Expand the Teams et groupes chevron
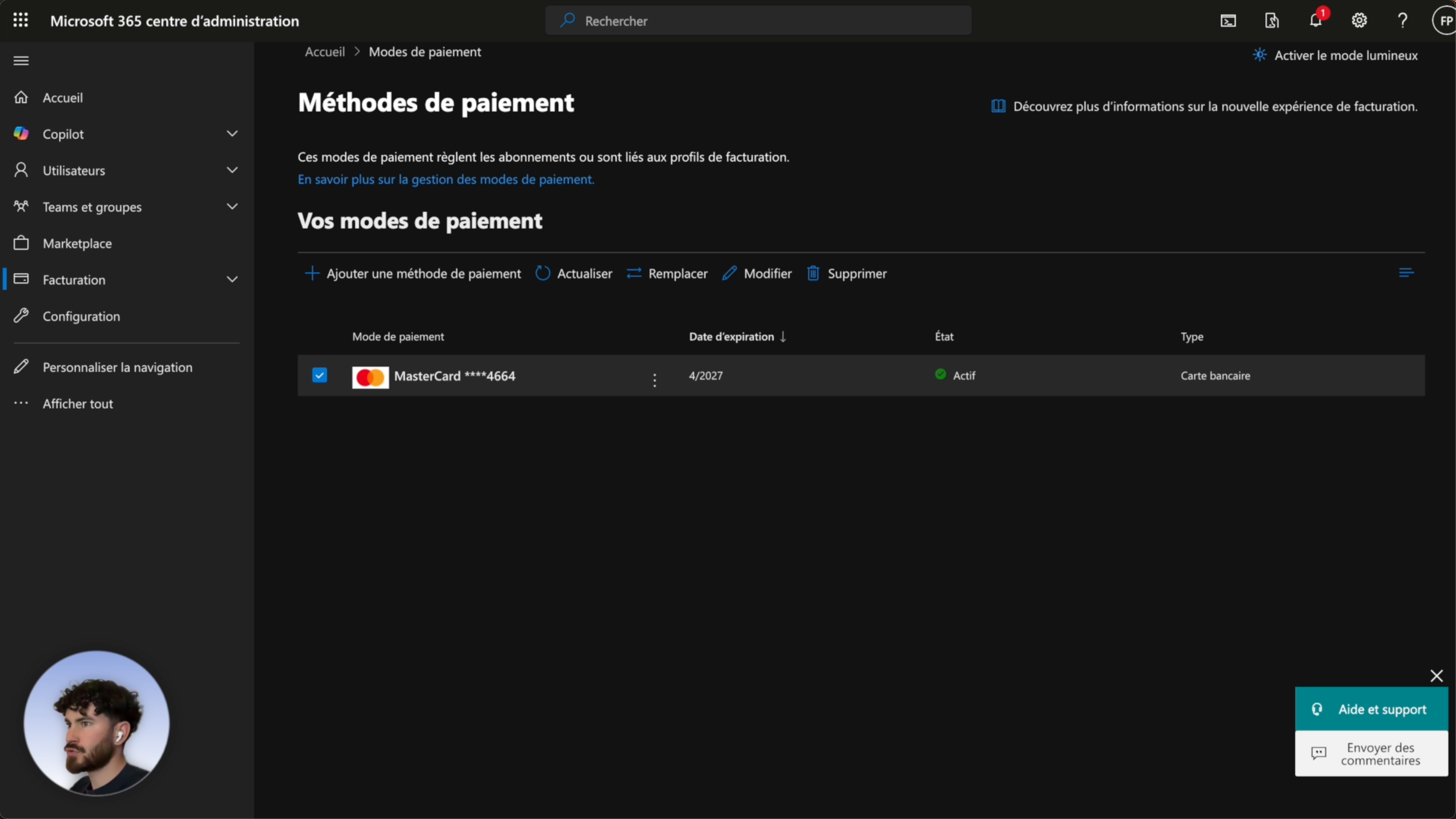 [232, 206]
